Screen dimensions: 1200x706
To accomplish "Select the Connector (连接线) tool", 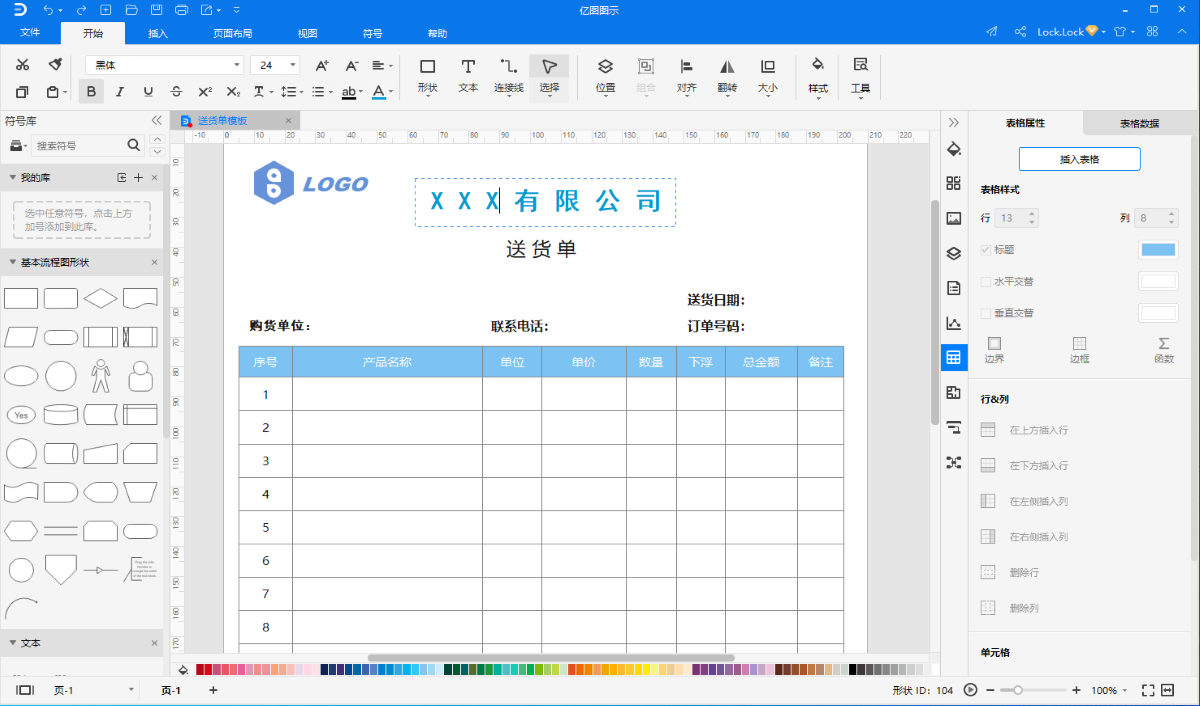I will coord(509,76).
